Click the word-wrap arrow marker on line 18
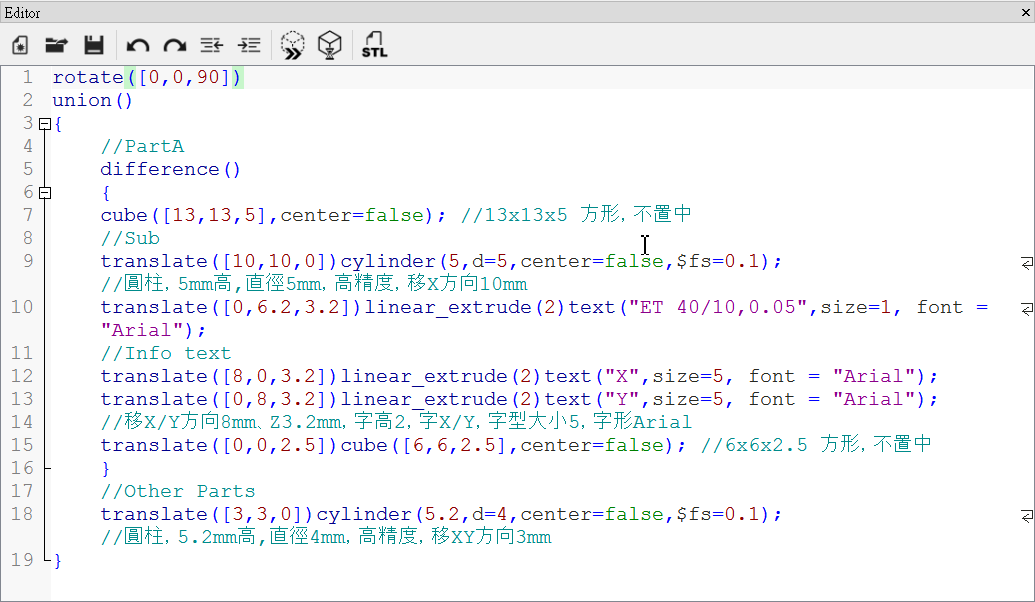 pos(1026,516)
